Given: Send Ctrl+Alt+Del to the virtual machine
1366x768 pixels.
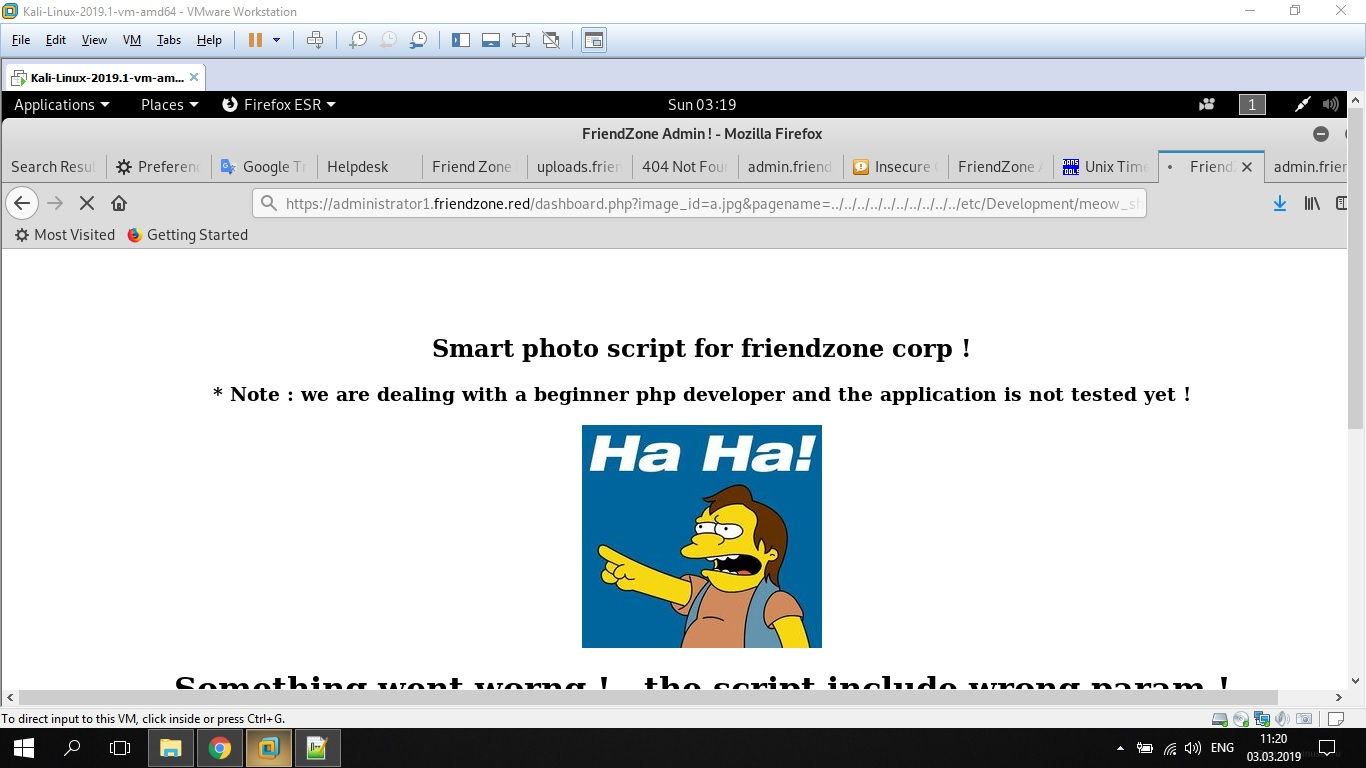Looking at the screenshot, I should click(315, 40).
